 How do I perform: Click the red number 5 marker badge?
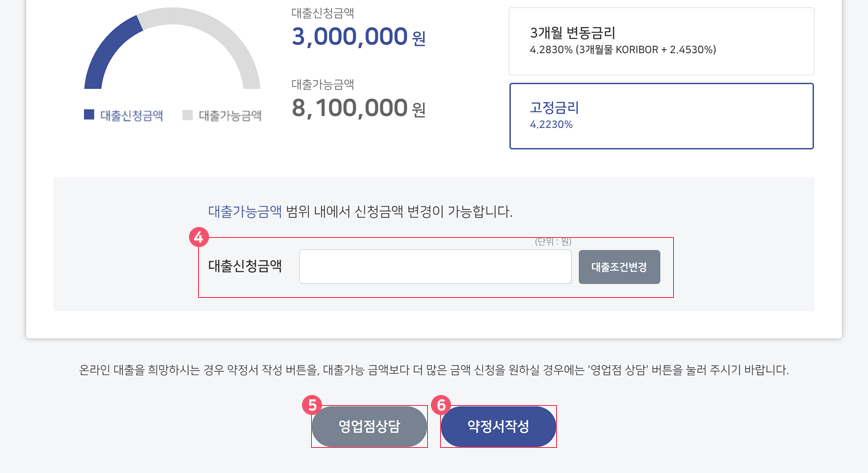point(312,405)
